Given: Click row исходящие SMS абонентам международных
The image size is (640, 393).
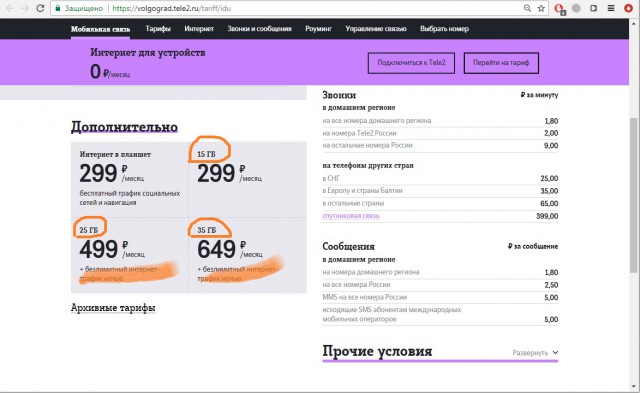Looking at the screenshot, I should coord(440,315).
